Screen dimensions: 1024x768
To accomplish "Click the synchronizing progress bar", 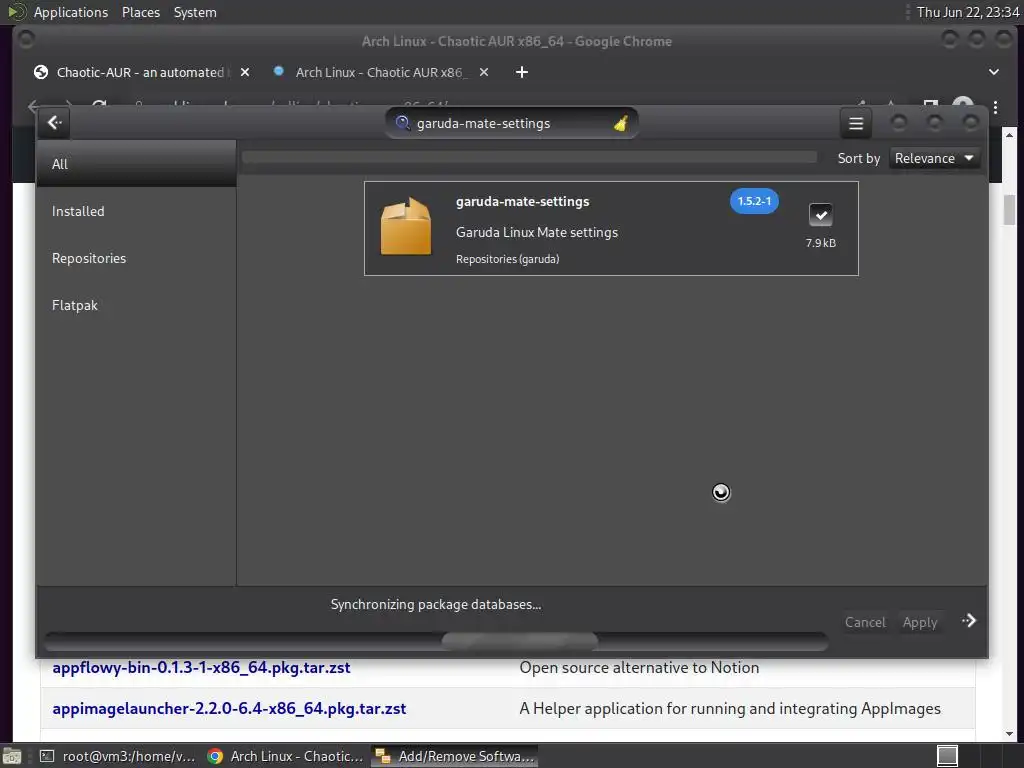I will [436, 641].
